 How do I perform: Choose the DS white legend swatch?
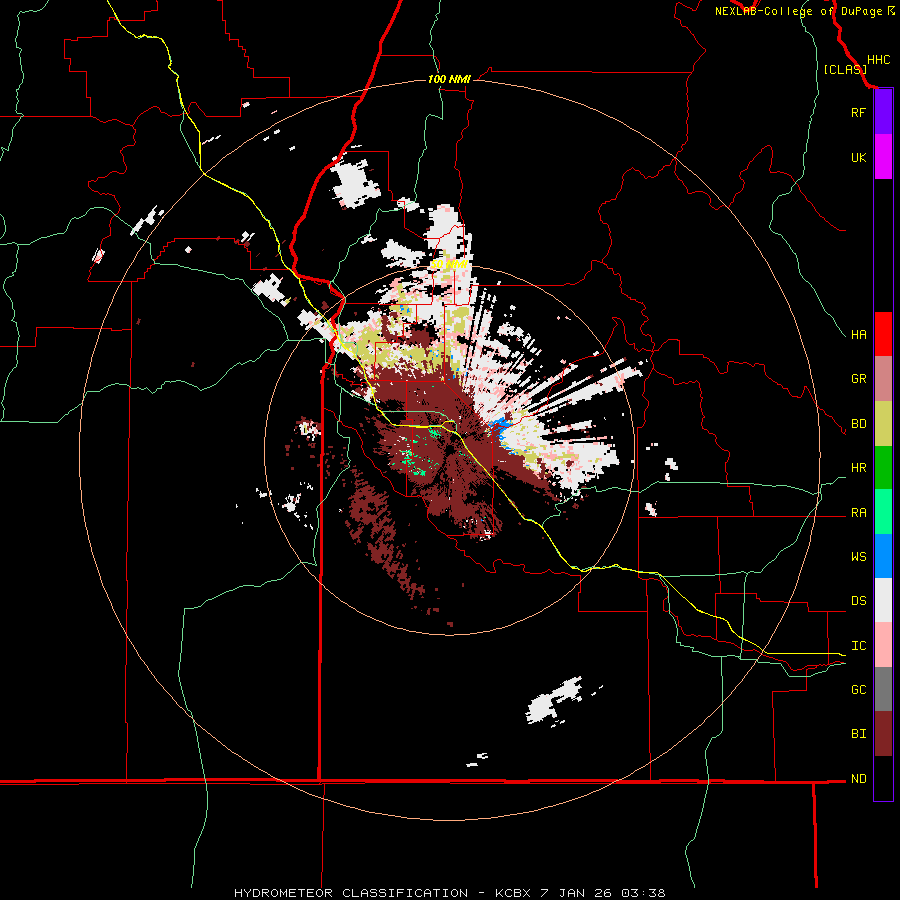[883, 600]
